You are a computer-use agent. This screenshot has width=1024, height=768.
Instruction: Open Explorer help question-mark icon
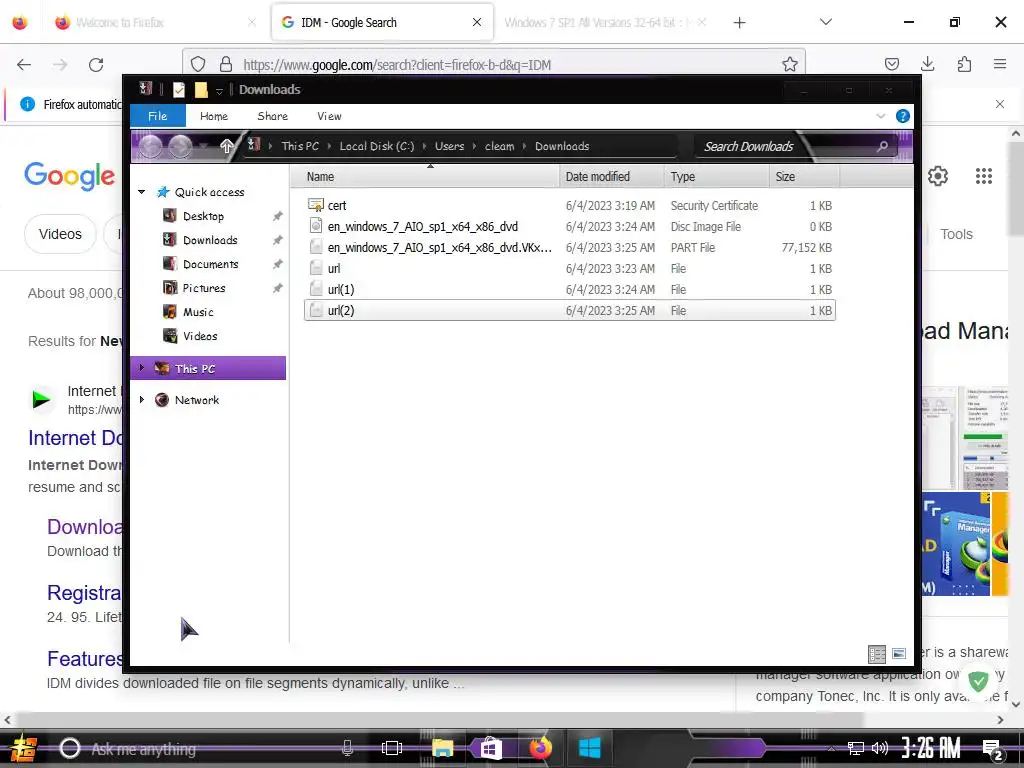tap(903, 116)
